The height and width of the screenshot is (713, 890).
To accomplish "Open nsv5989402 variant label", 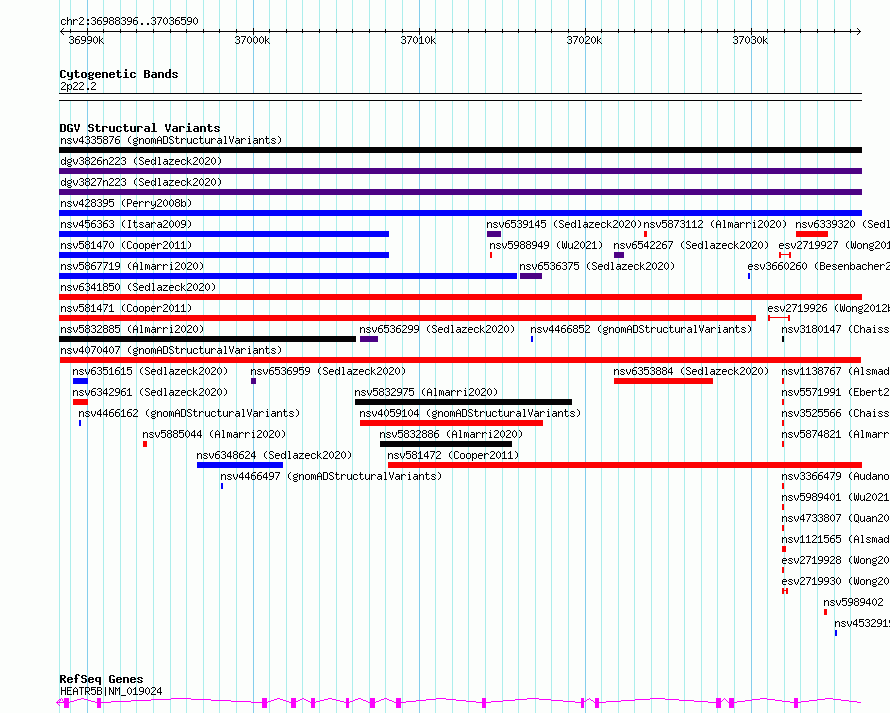I will coord(853,602).
